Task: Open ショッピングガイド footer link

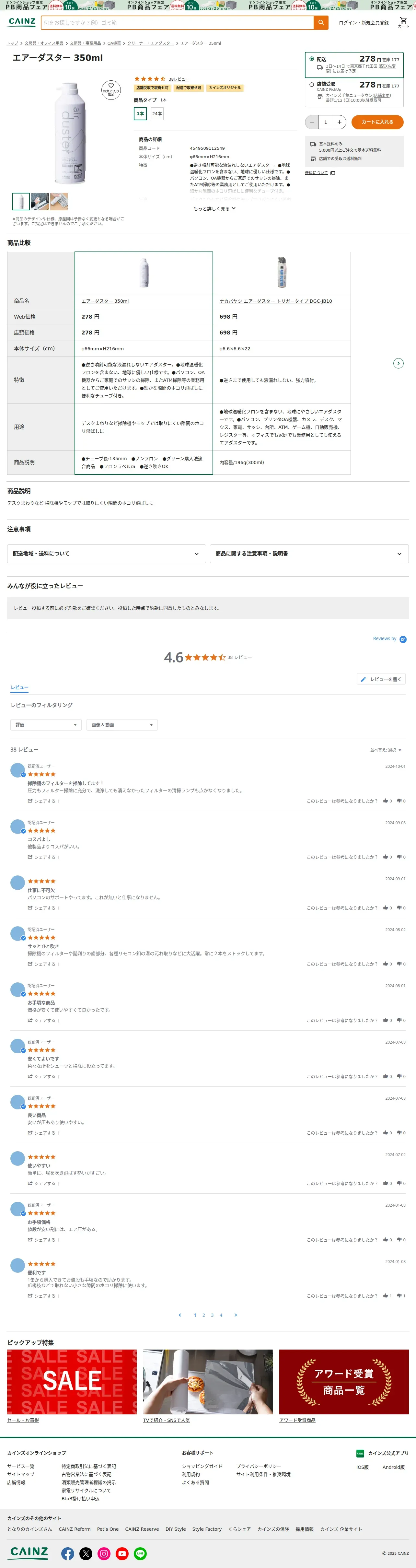Action: tap(202, 1466)
